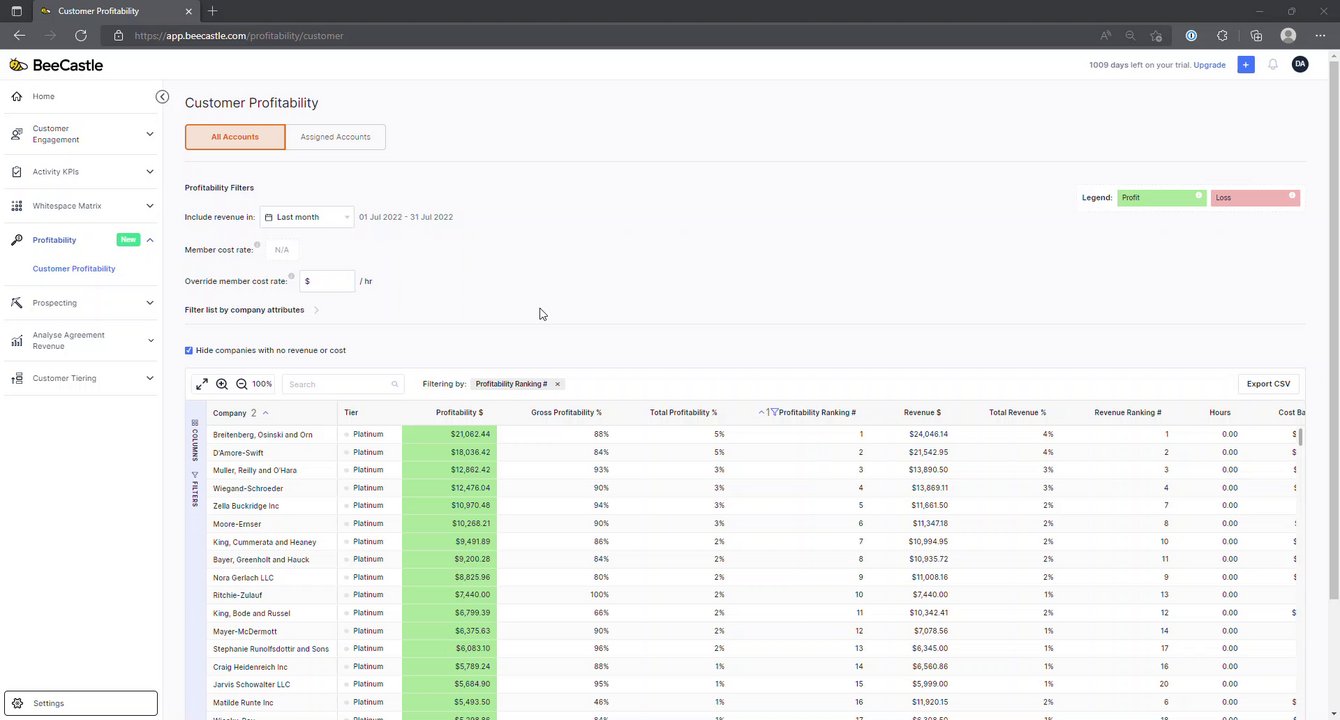Open a new browser tab with plus
The image size is (1340, 720).
(x=212, y=11)
